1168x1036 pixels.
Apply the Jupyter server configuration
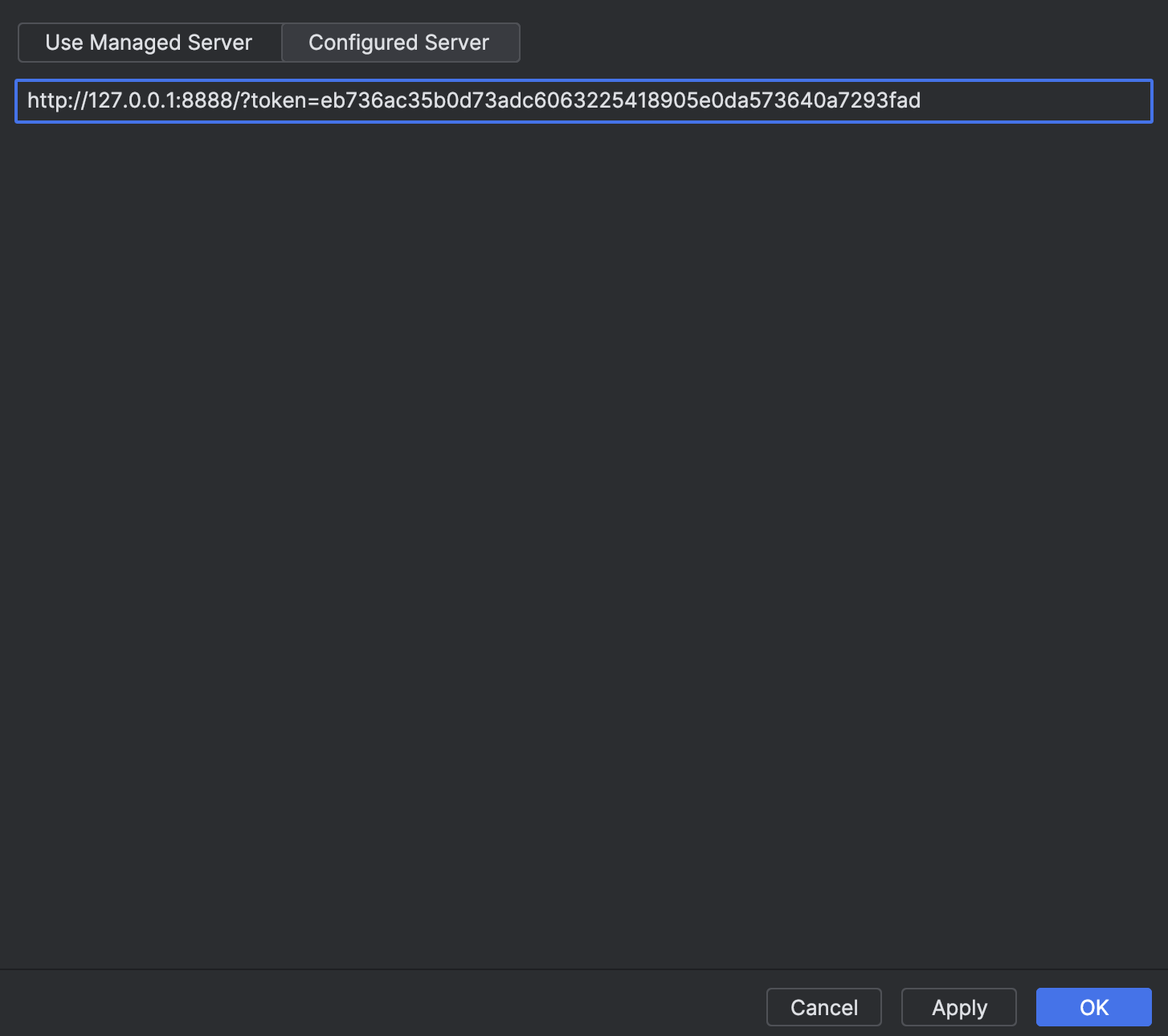coord(958,1007)
